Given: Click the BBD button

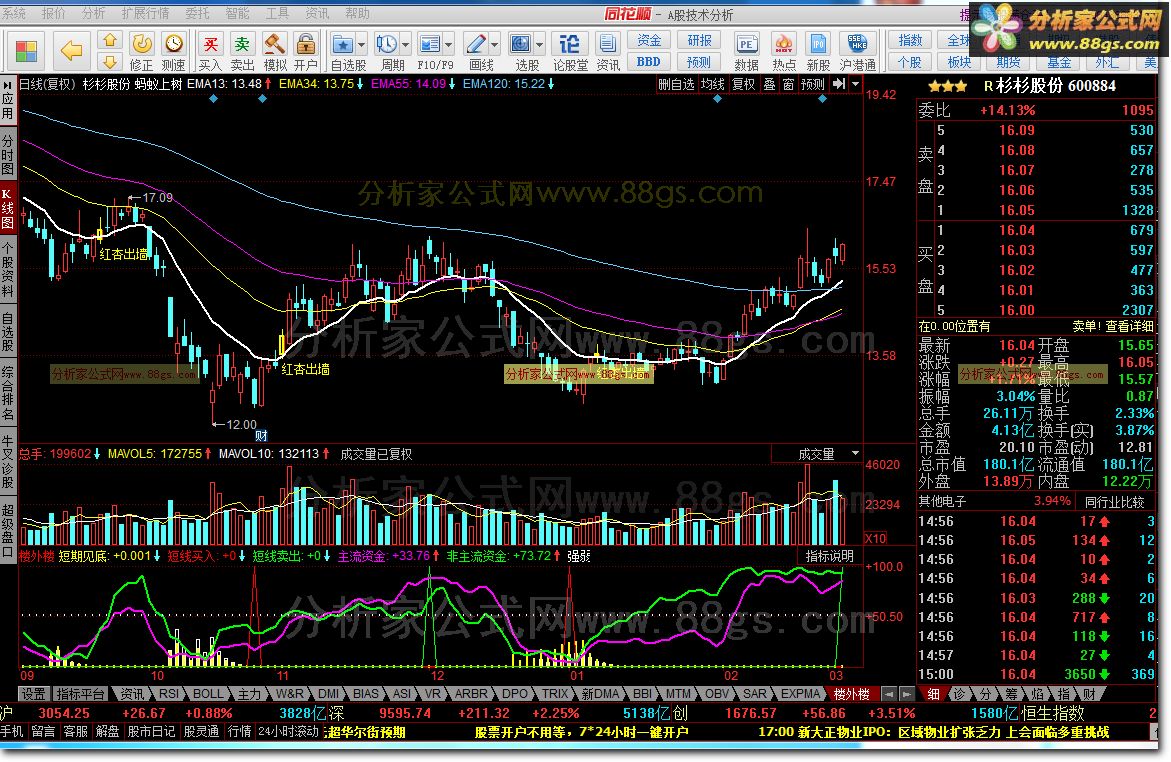Looking at the screenshot, I should (x=648, y=61).
